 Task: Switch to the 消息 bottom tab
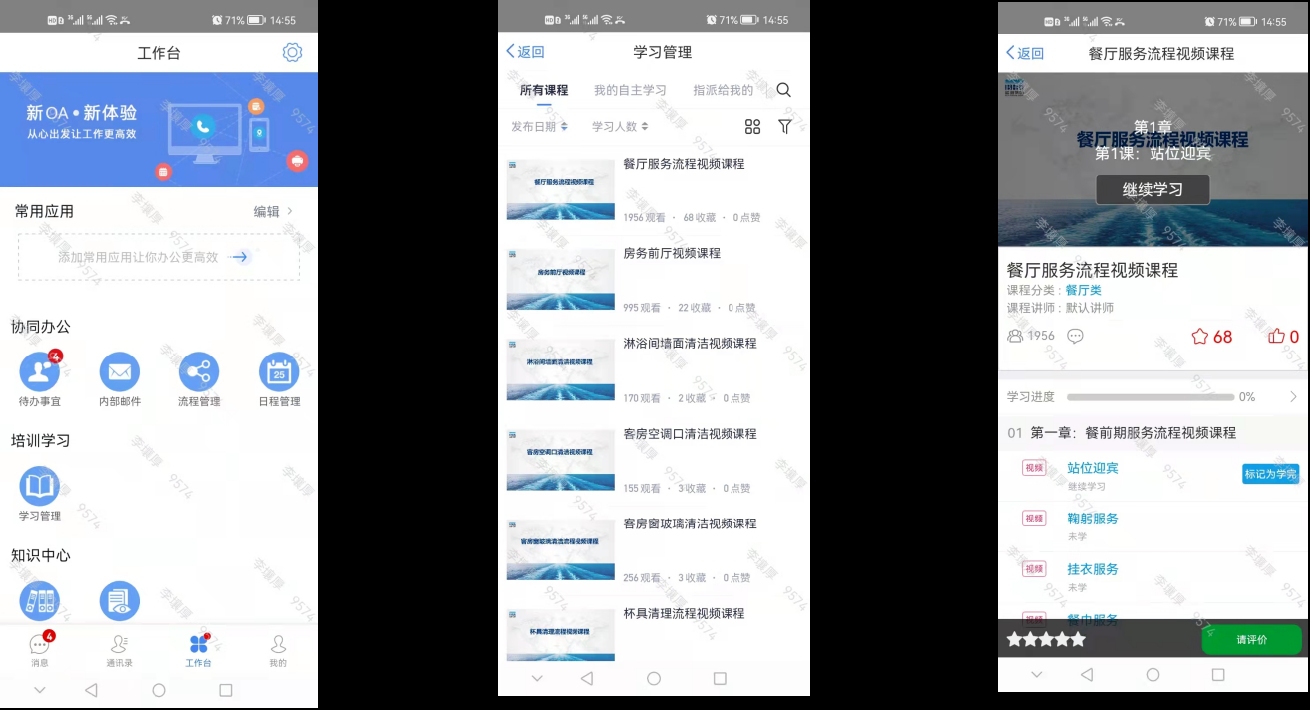pyautogui.click(x=40, y=649)
